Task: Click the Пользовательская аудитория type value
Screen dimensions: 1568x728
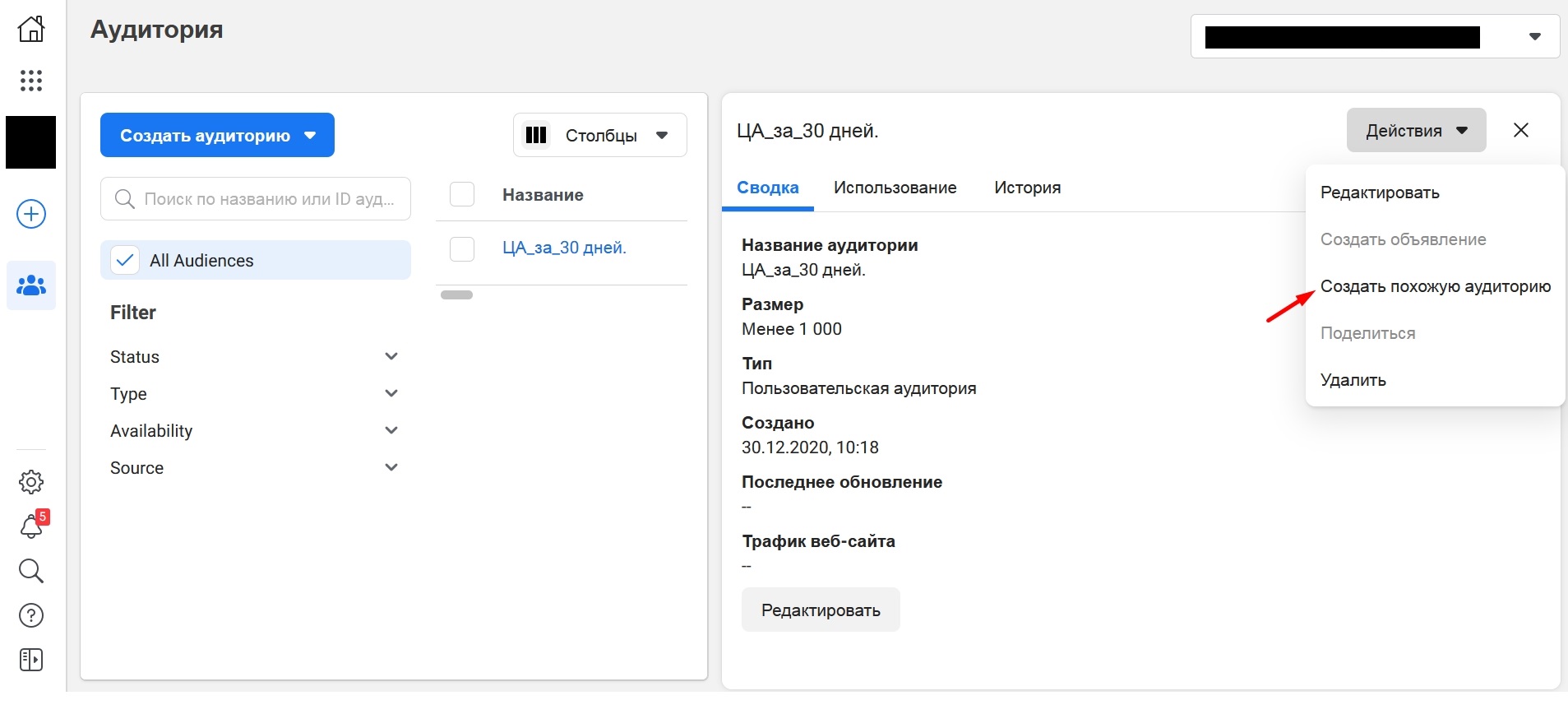Action: pyautogui.click(x=859, y=388)
